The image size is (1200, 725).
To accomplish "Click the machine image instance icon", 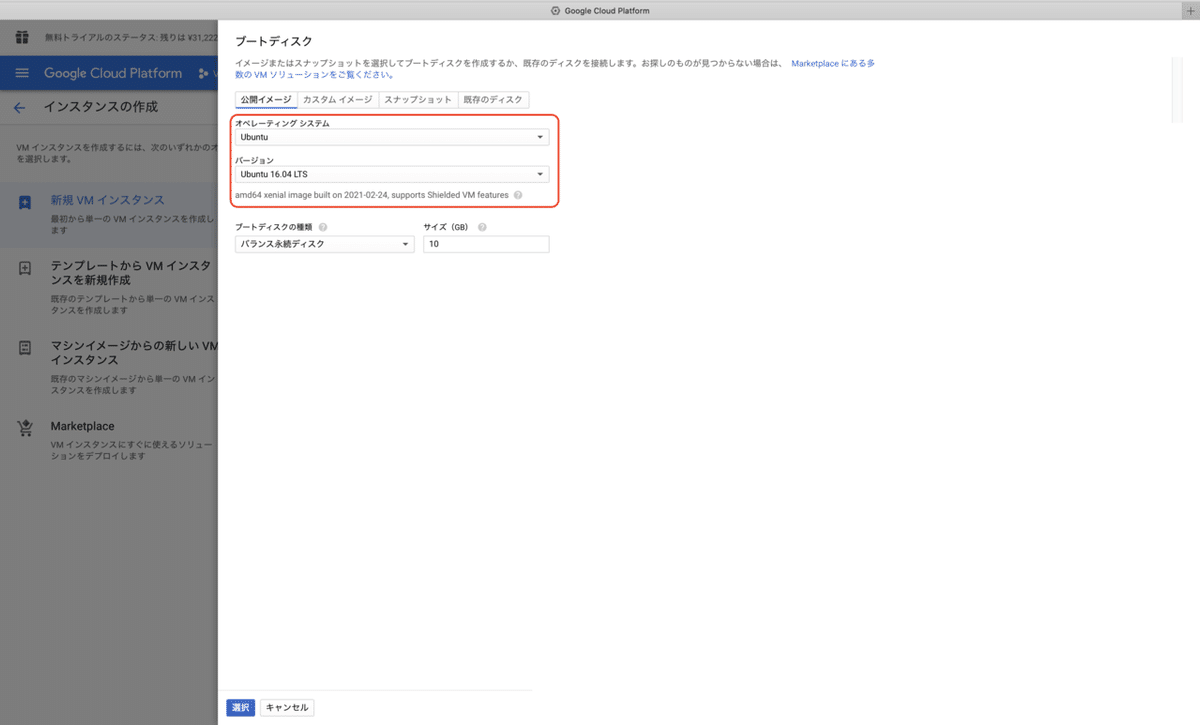I will point(25,348).
